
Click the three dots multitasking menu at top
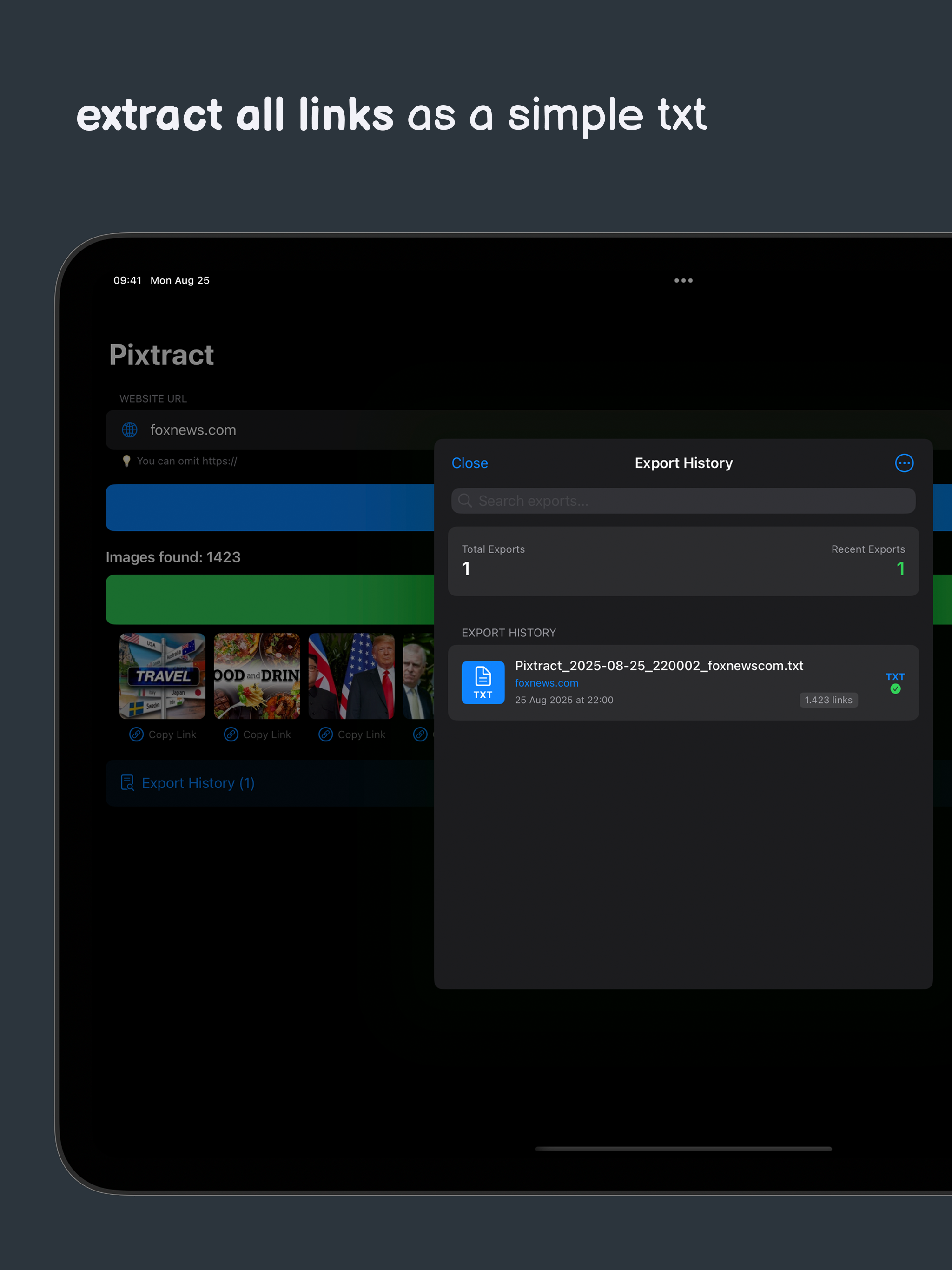(683, 280)
